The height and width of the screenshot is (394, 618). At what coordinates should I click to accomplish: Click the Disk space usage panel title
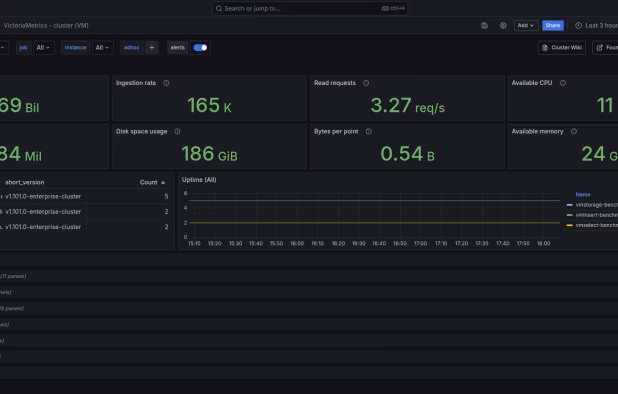141,132
